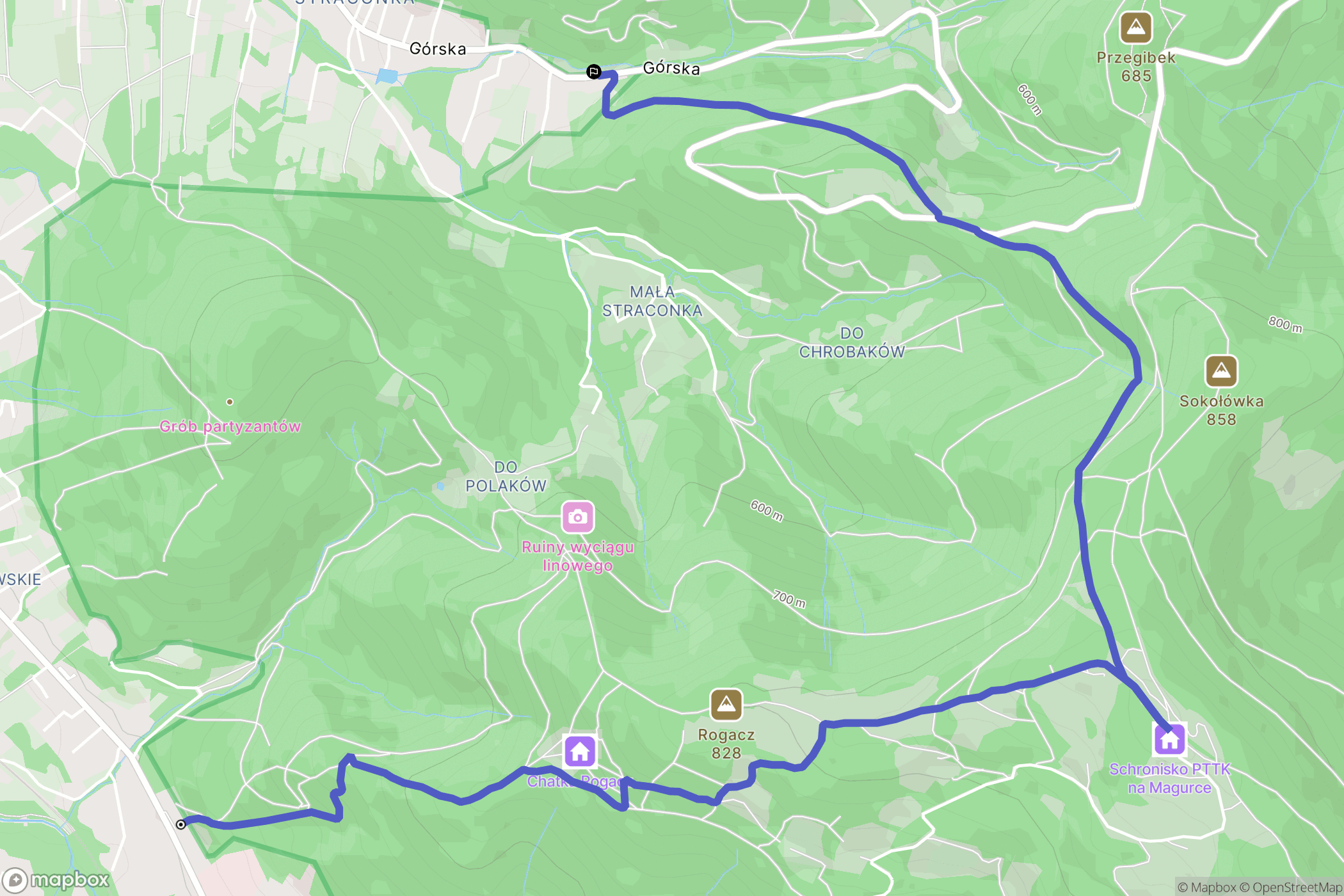Viewport: 1344px width, 896px height.
Task: Click the route finish flag marker
Action: (x=594, y=72)
